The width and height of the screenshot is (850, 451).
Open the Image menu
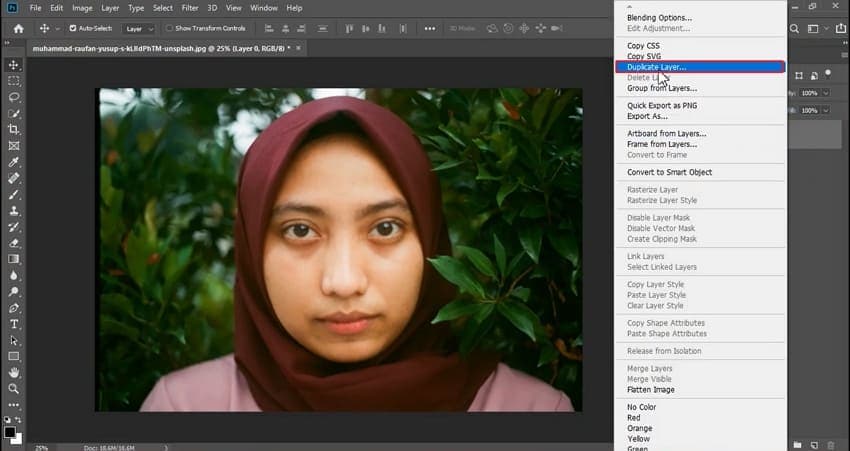click(82, 8)
